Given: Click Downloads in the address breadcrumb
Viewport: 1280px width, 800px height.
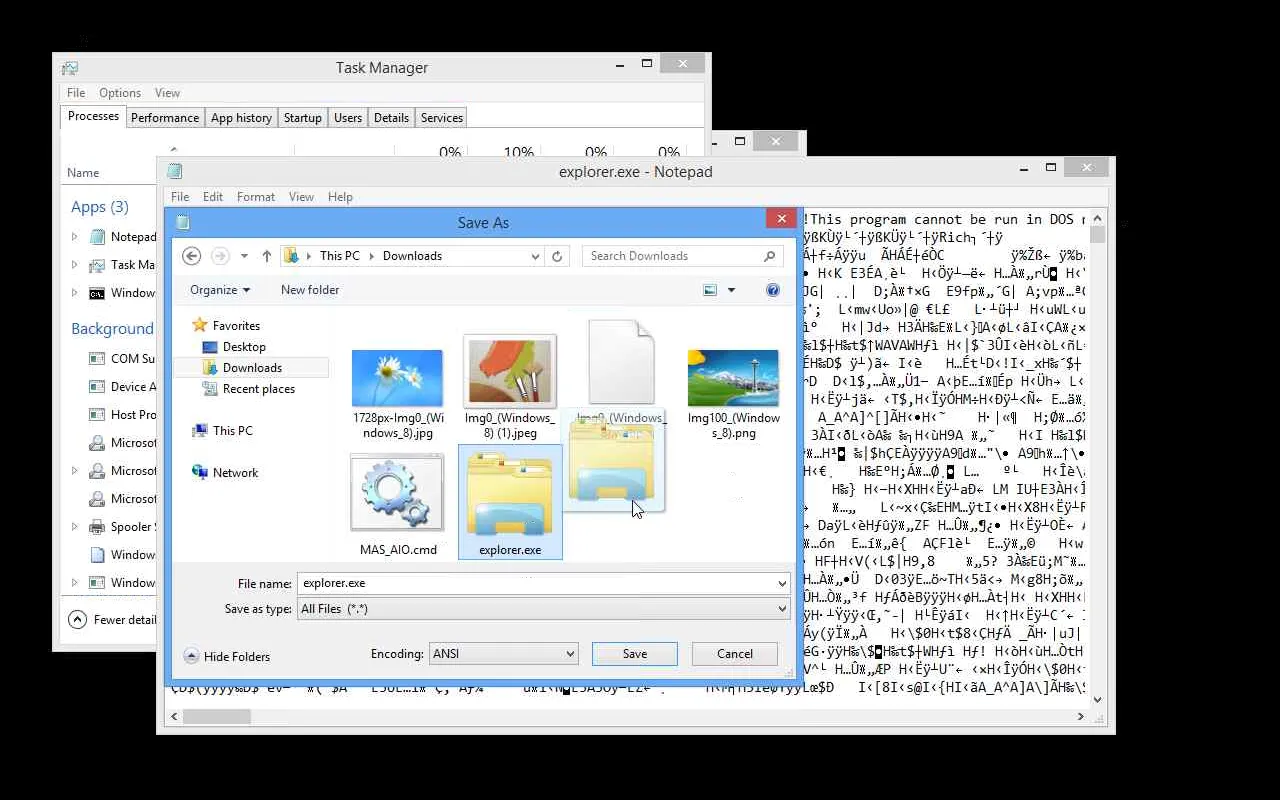Looking at the screenshot, I should [412, 256].
